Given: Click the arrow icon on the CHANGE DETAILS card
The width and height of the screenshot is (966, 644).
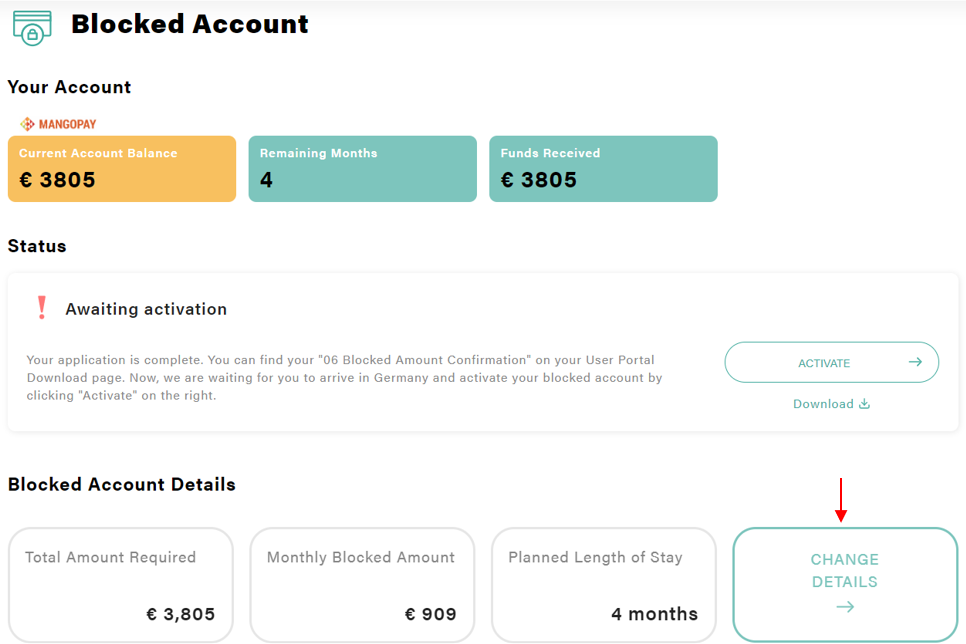Looking at the screenshot, I should coord(844,606).
